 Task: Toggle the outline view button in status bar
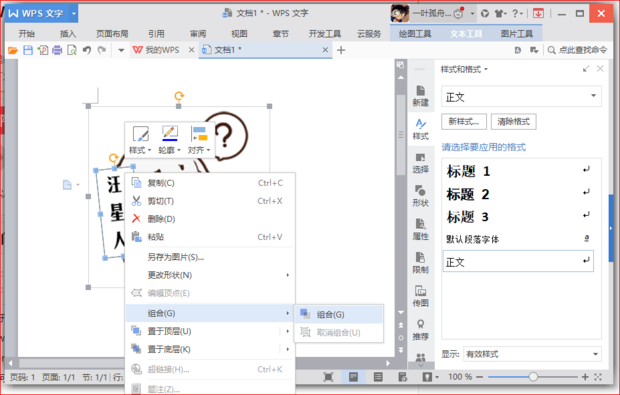pyautogui.click(x=378, y=377)
